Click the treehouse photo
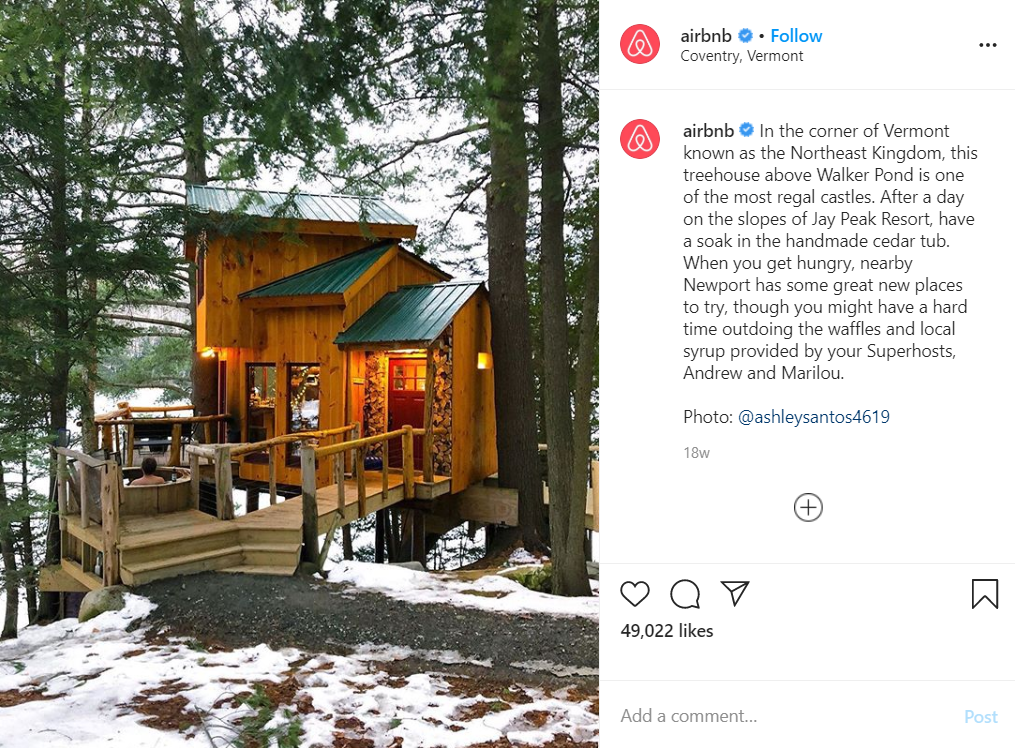 point(299,374)
